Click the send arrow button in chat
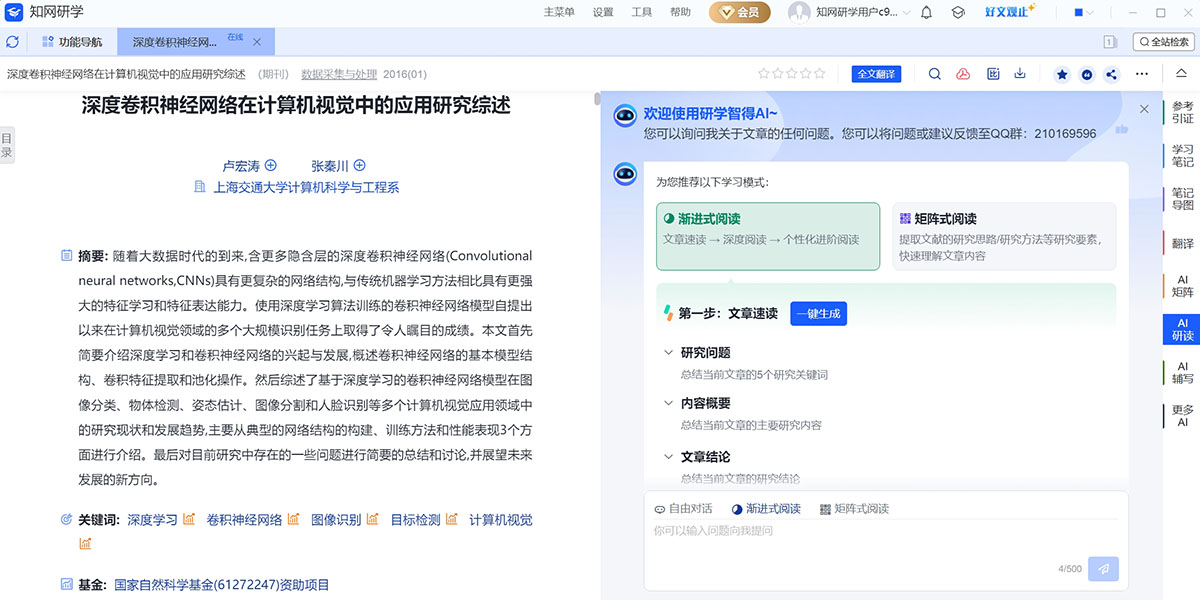 [1103, 568]
